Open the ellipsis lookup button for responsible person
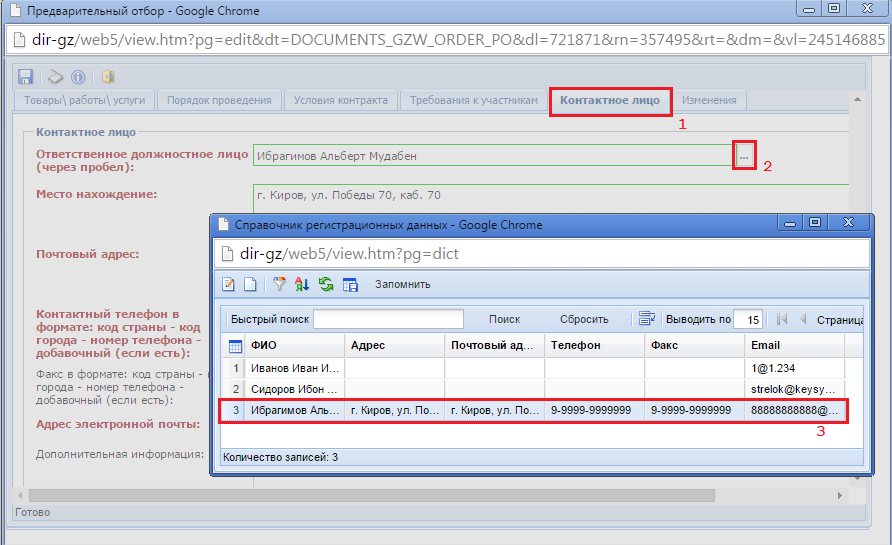Screen dimensions: 892x545 pyautogui.click(x=744, y=155)
